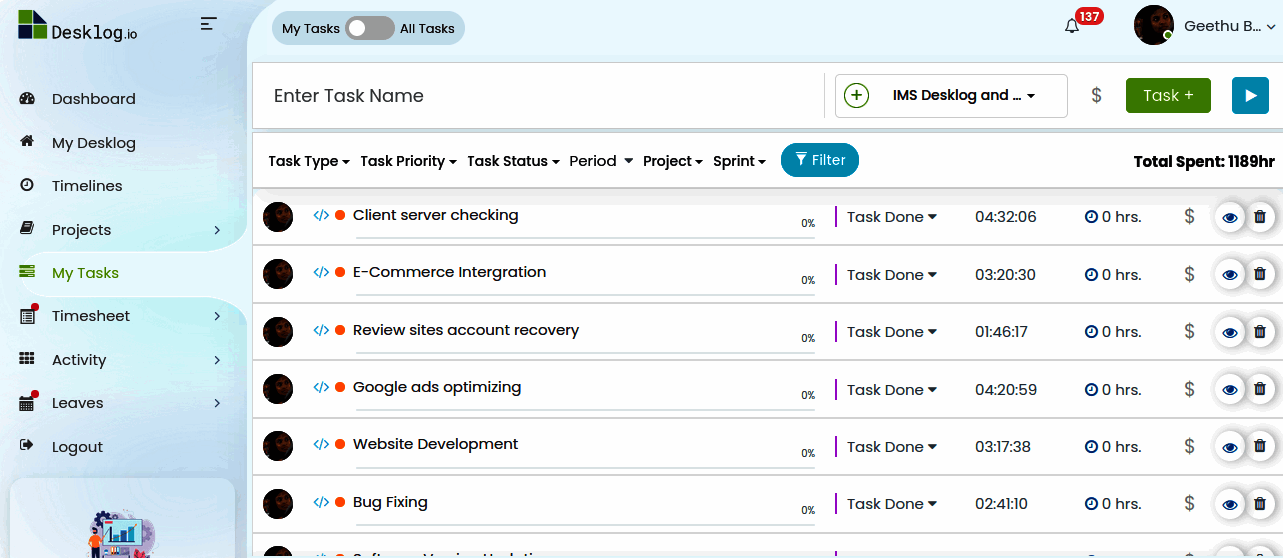Click the Enter Task Name field

540,96
